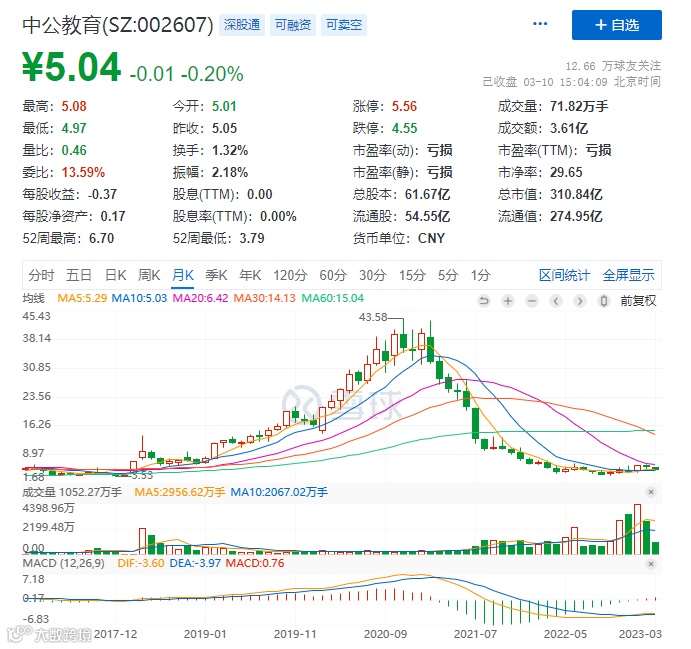Switch to 五日 chart tab
Screen dimensions: 691x649
(78, 275)
